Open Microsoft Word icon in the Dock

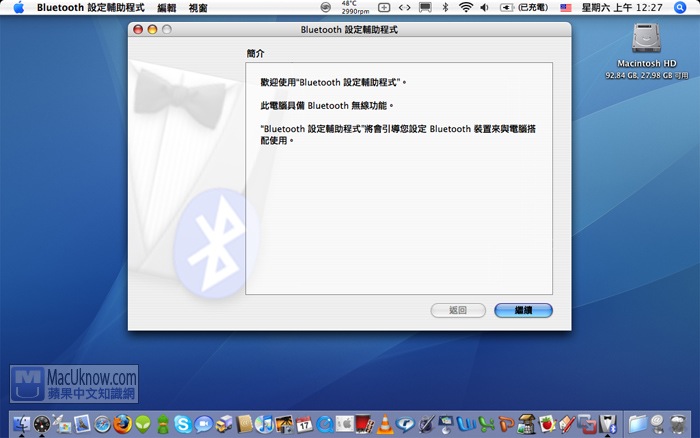[x=466, y=424]
